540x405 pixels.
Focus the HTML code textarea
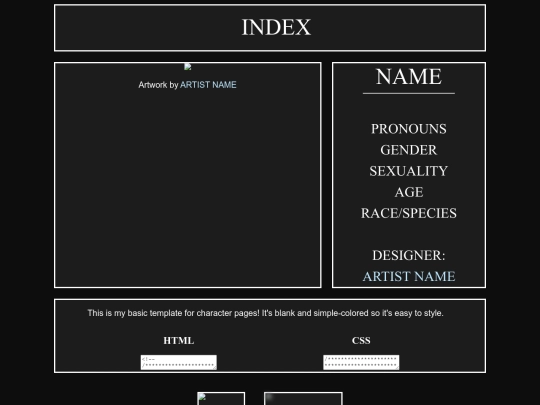click(x=179, y=362)
